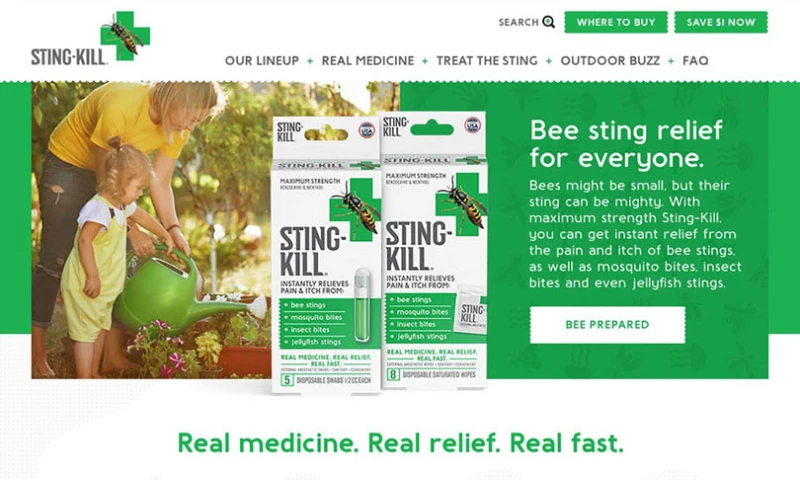Viewport: 800px width, 480px height.
Task: Click the wasp cross graphic on swabs box
Action: 355,209
